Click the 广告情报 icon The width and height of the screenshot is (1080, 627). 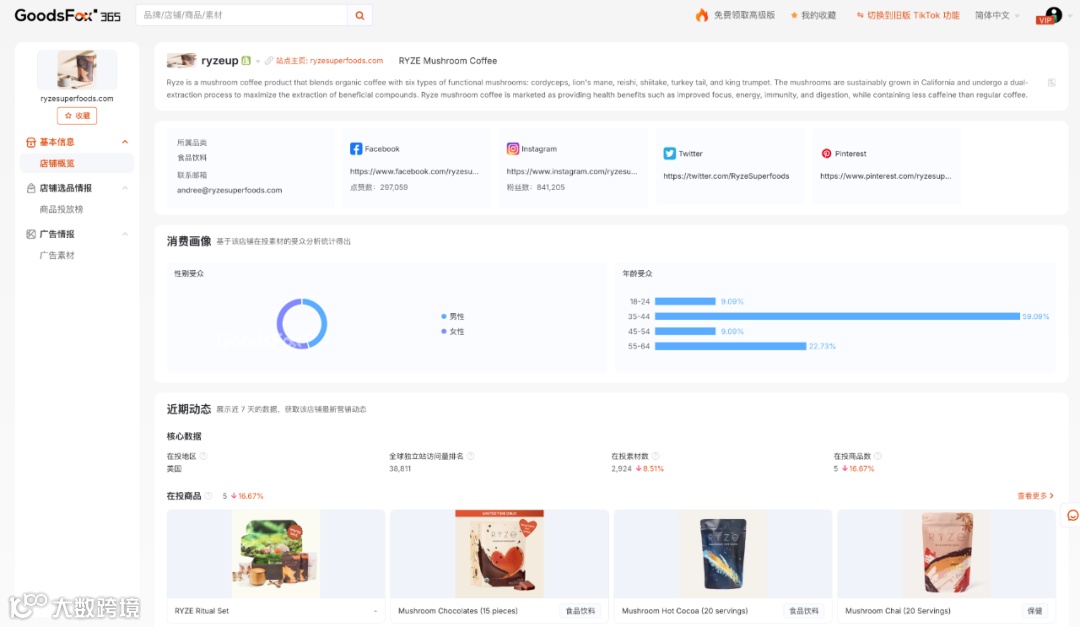(31, 234)
